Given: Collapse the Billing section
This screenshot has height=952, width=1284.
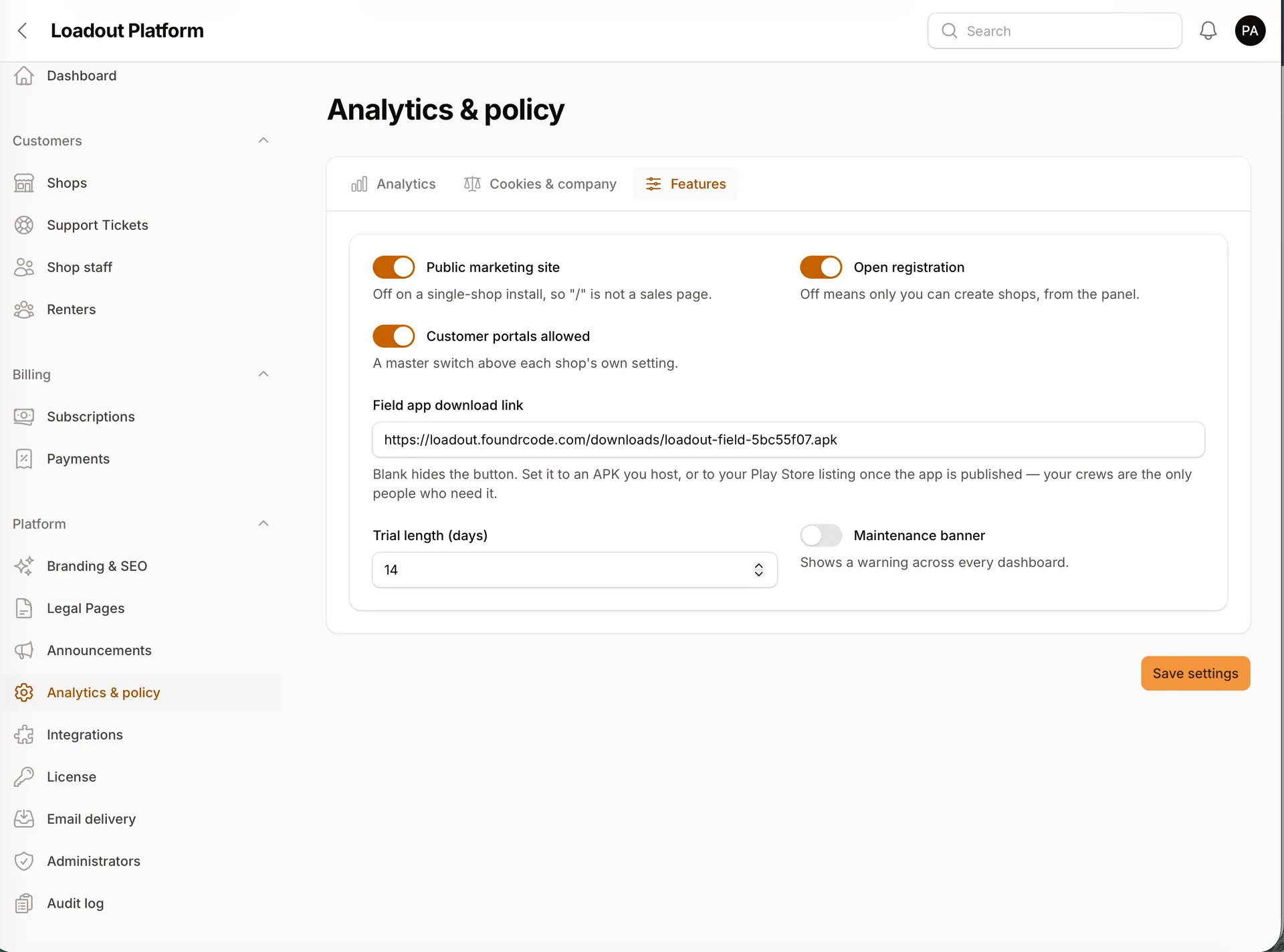Looking at the screenshot, I should coord(263,374).
